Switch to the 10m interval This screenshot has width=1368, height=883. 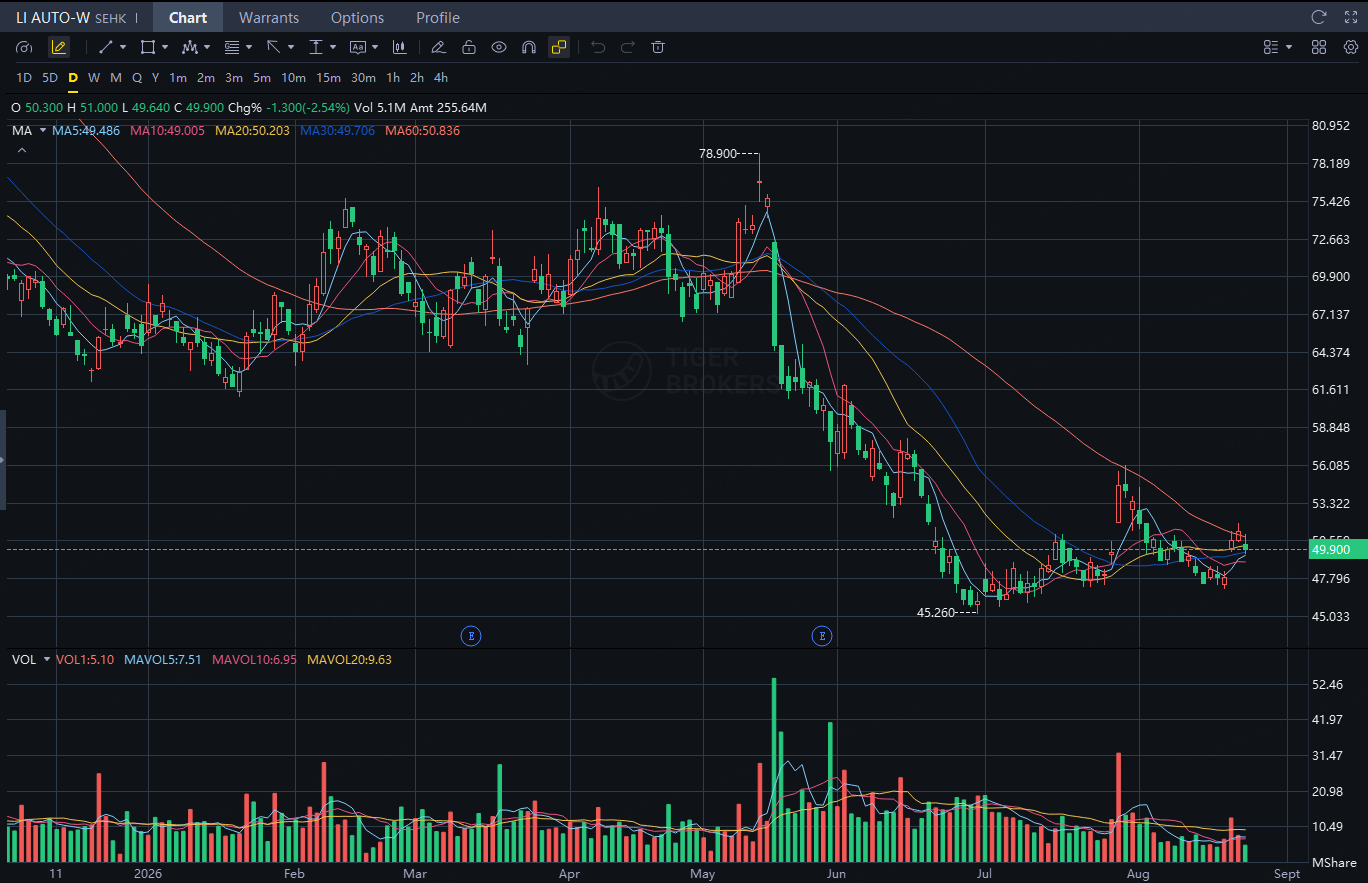click(x=293, y=78)
